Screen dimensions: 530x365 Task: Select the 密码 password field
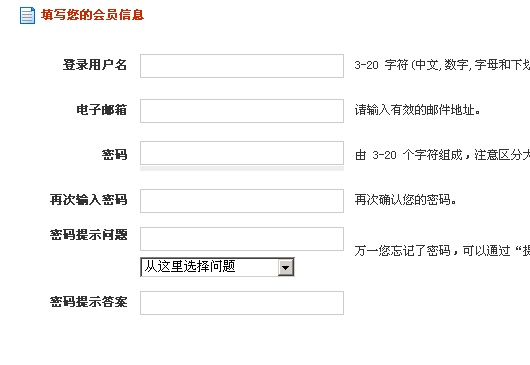[242, 153]
